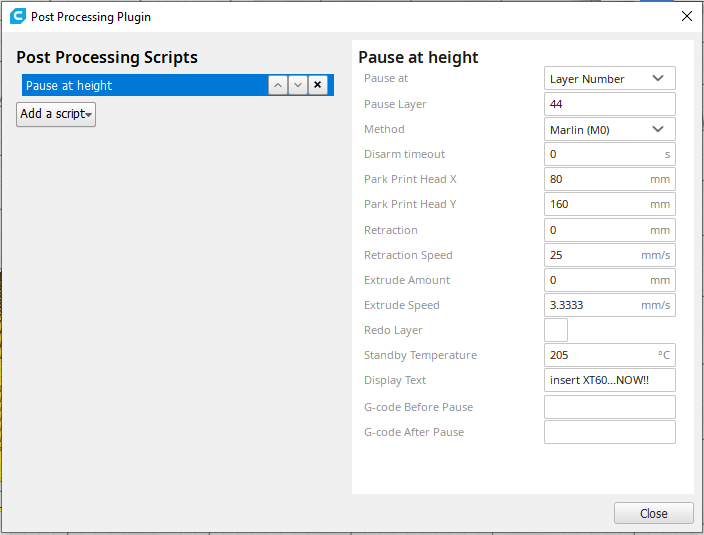Toggle the Redo Layer checkbox
This screenshot has width=704, height=535.
(x=556, y=330)
